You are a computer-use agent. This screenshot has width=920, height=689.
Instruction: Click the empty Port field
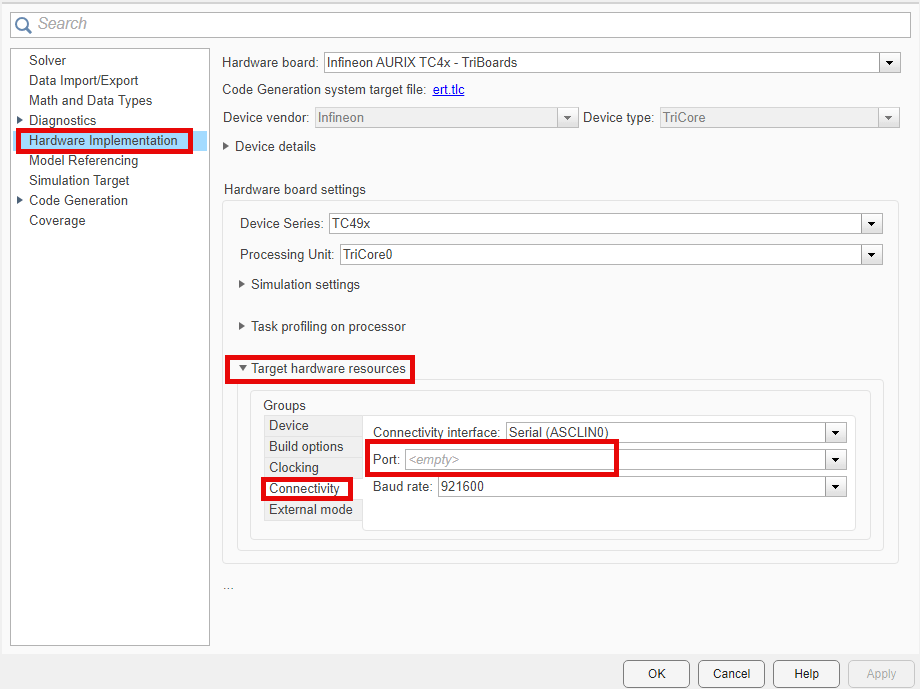[615, 460]
